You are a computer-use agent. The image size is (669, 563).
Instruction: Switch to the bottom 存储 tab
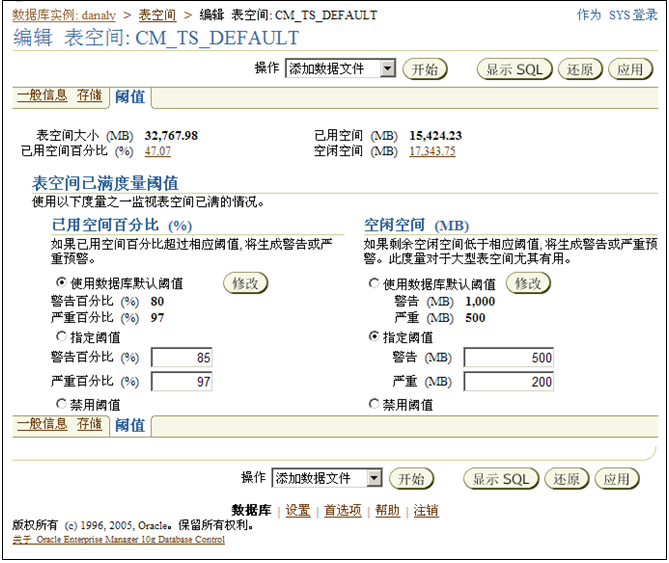tap(89, 424)
